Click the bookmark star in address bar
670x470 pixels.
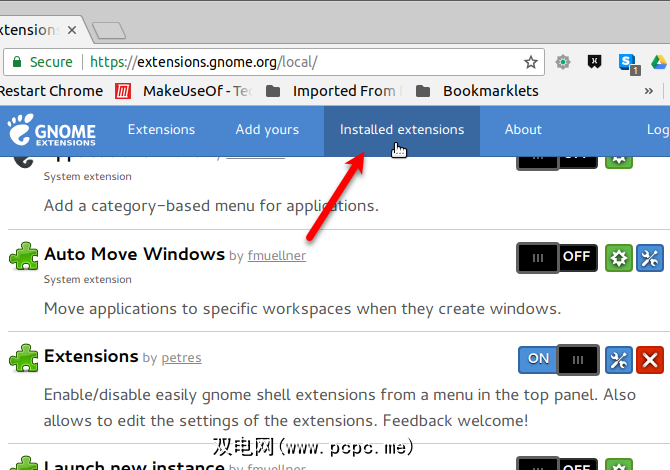click(531, 62)
